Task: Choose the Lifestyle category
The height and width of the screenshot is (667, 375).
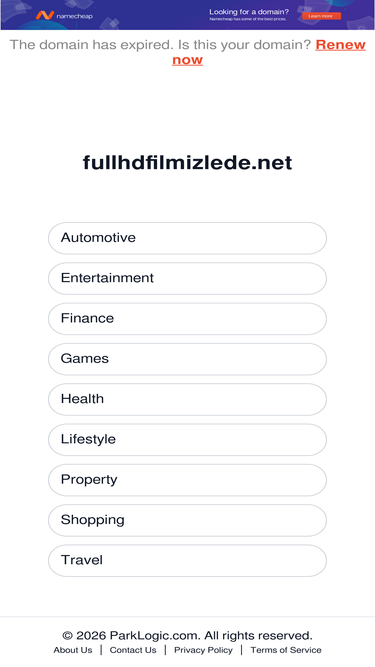Action: pyautogui.click(x=188, y=439)
